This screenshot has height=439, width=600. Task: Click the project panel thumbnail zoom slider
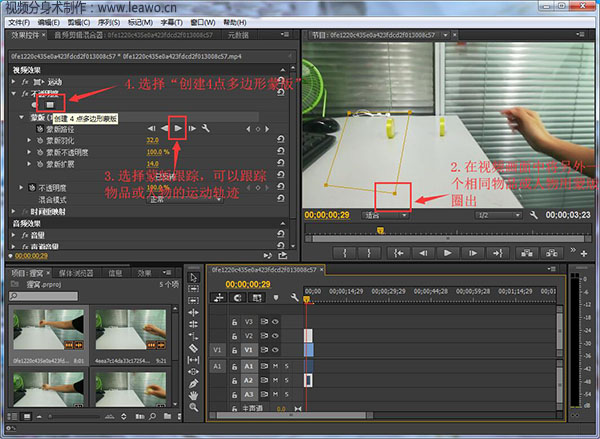point(73,416)
